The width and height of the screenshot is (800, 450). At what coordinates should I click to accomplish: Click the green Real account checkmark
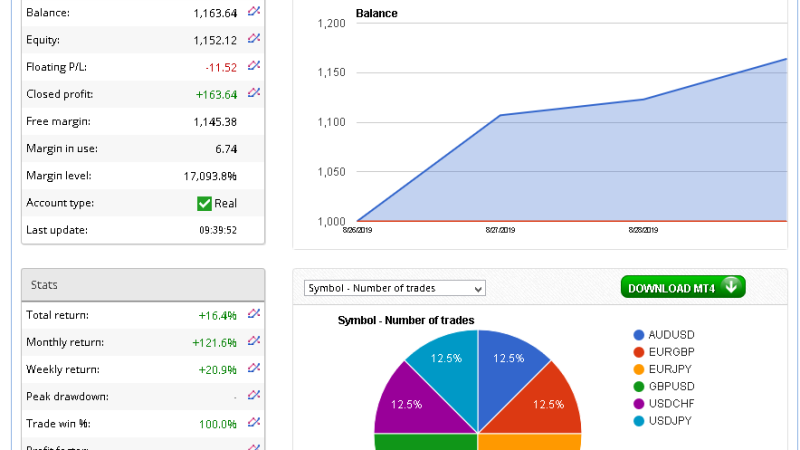click(x=204, y=203)
